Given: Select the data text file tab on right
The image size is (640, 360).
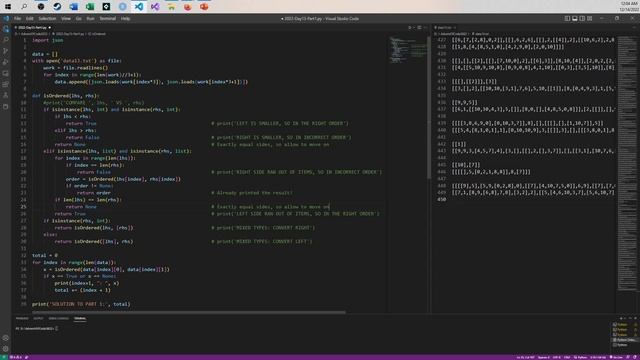Looking at the screenshot, I should point(444,28).
